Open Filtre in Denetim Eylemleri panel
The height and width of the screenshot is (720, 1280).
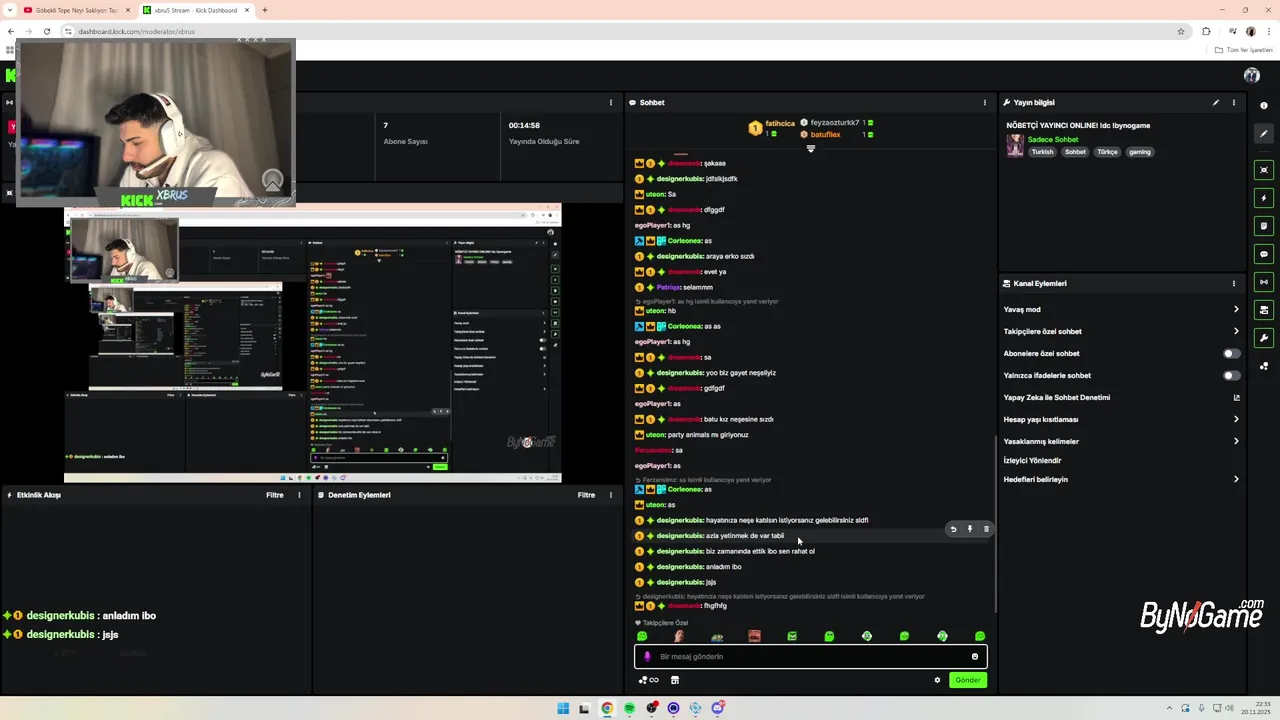(586, 495)
